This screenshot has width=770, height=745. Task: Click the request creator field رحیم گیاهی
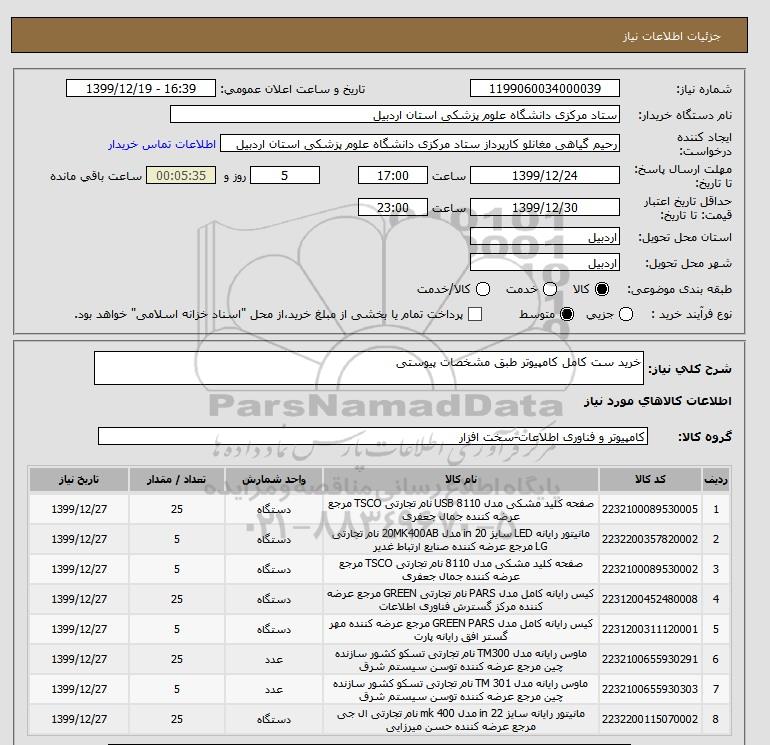click(x=420, y=143)
